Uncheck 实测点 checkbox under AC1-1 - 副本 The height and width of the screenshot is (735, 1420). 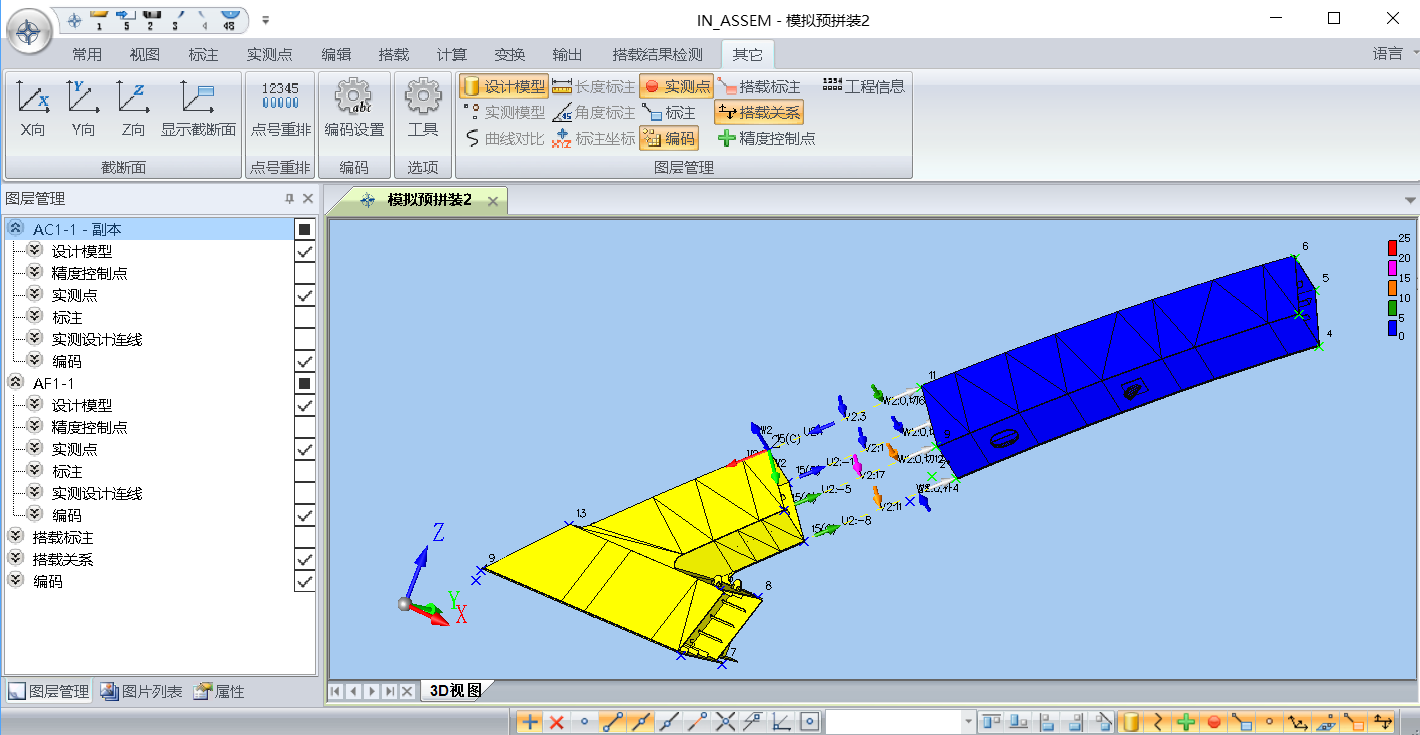[x=305, y=296]
